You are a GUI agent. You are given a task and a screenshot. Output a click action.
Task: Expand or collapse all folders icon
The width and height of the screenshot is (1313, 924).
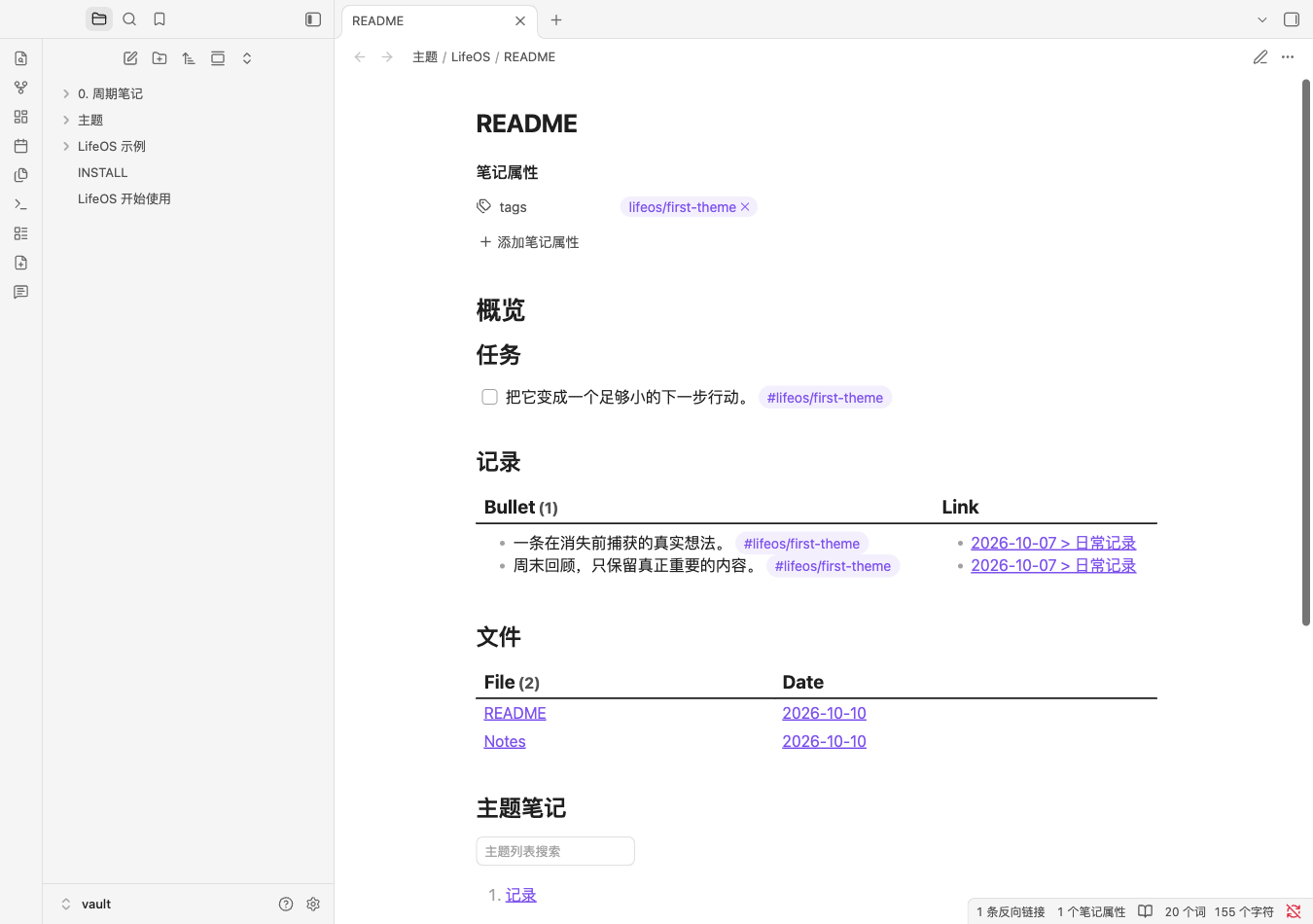247,58
